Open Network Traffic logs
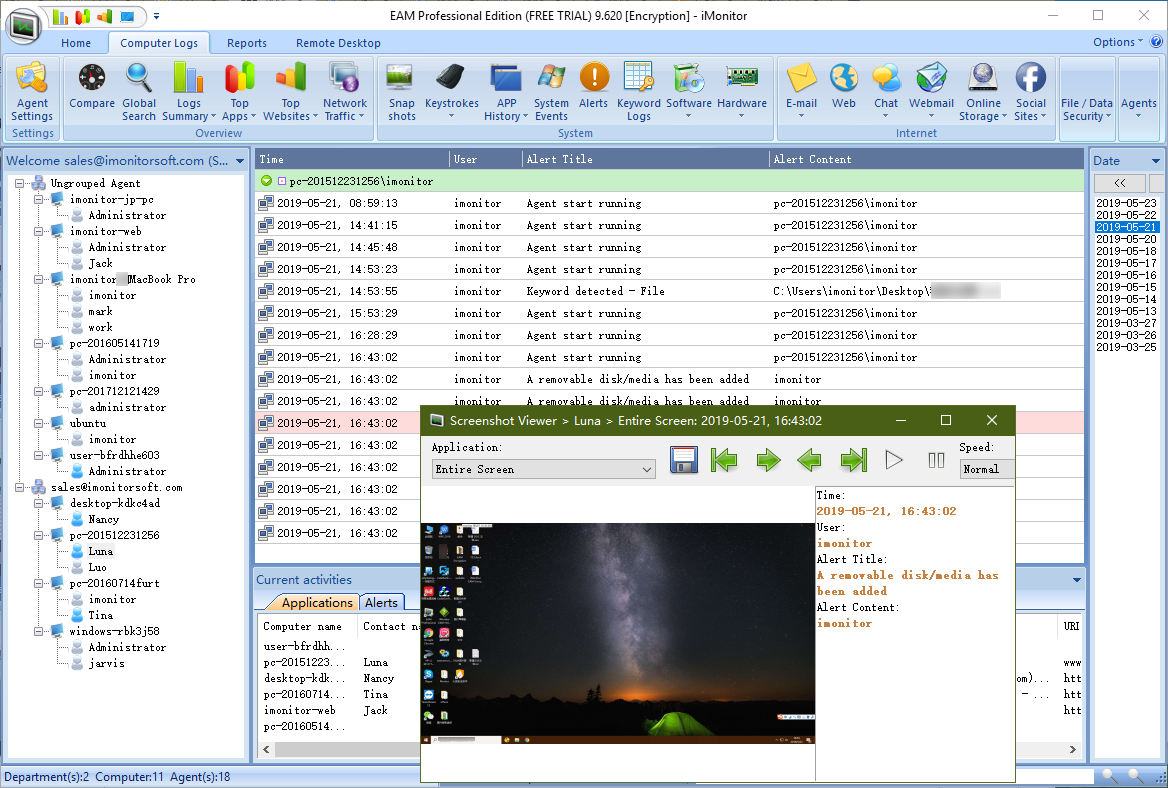1168x788 pixels. tap(345, 92)
